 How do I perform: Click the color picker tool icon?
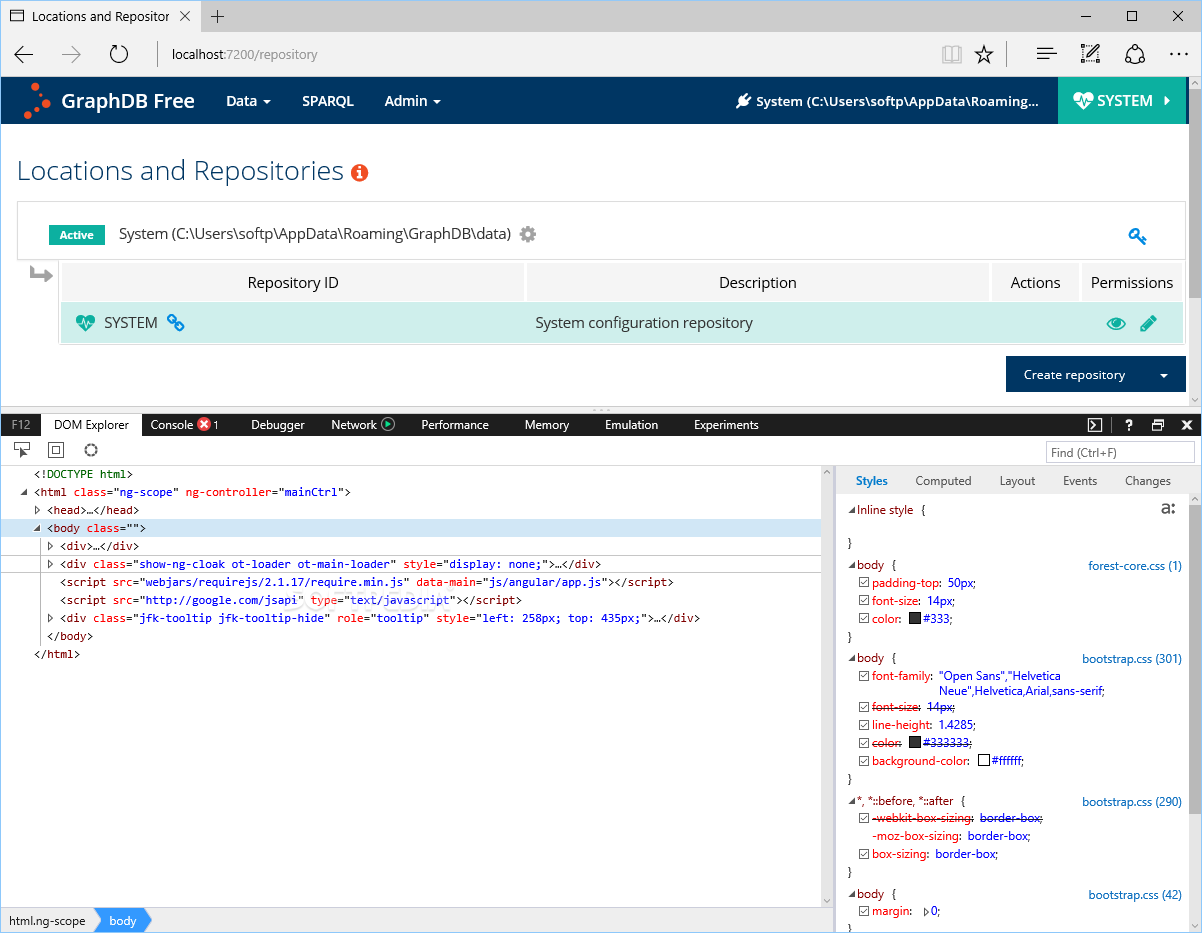(x=91, y=451)
